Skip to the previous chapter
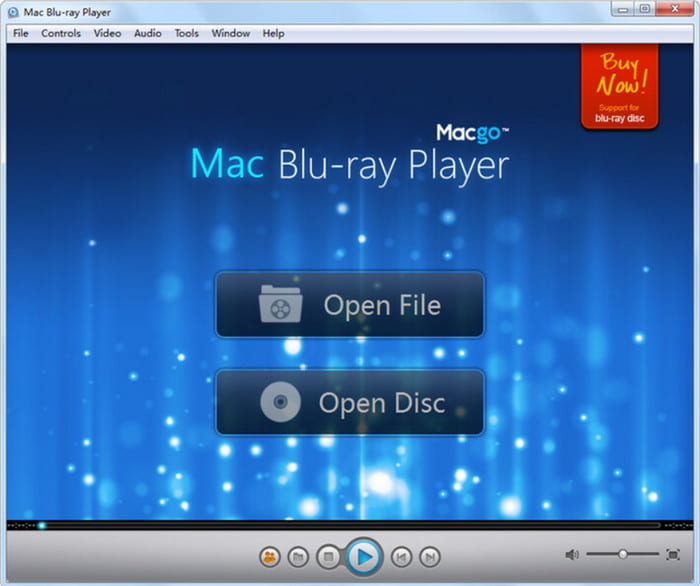The image size is (700, 586). (x=401, y=557)
